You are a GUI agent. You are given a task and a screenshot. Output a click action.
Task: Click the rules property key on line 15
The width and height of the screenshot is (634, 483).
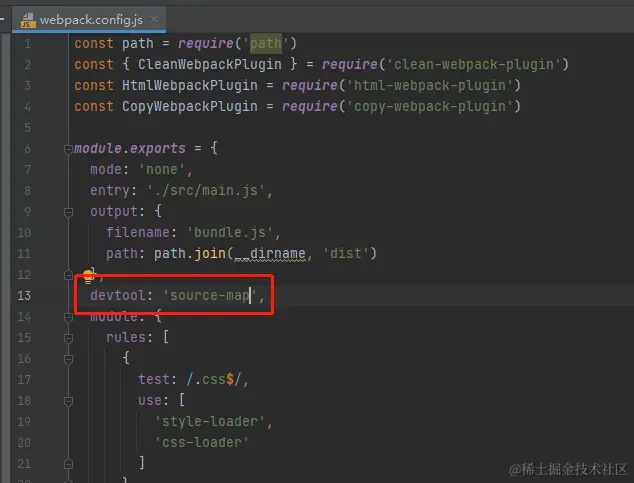pyautogui.click(x=126, y=337)
